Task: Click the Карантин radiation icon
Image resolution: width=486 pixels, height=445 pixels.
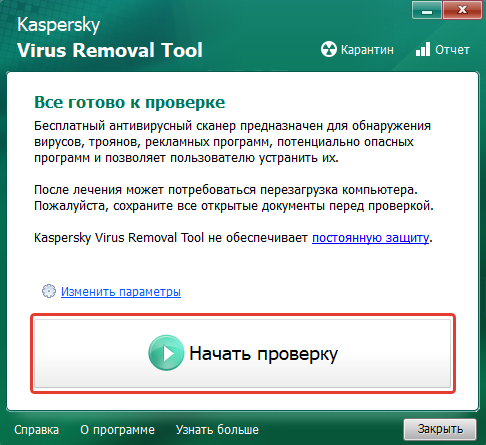Action: (x=329, y=49)
